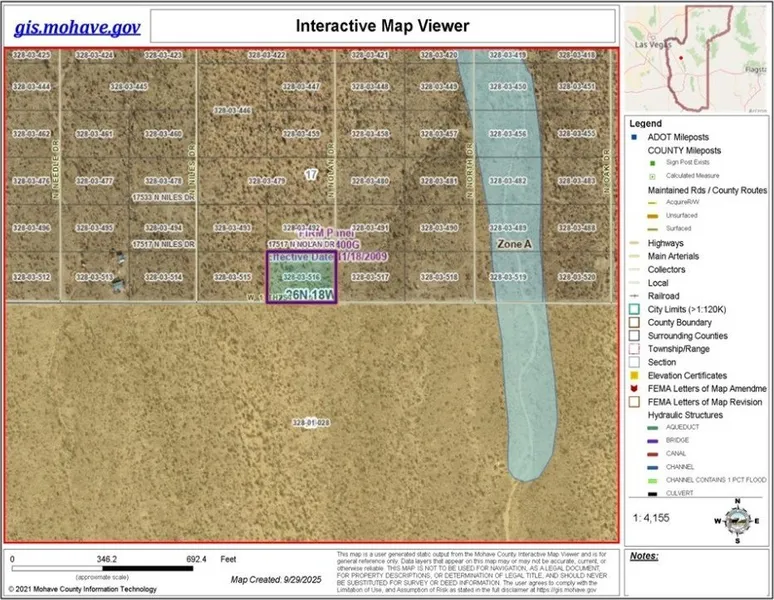The height and width of the screenshot is (600, 774).
Task: Click the large parcel 328-01-028
Action: click(311, 423)
